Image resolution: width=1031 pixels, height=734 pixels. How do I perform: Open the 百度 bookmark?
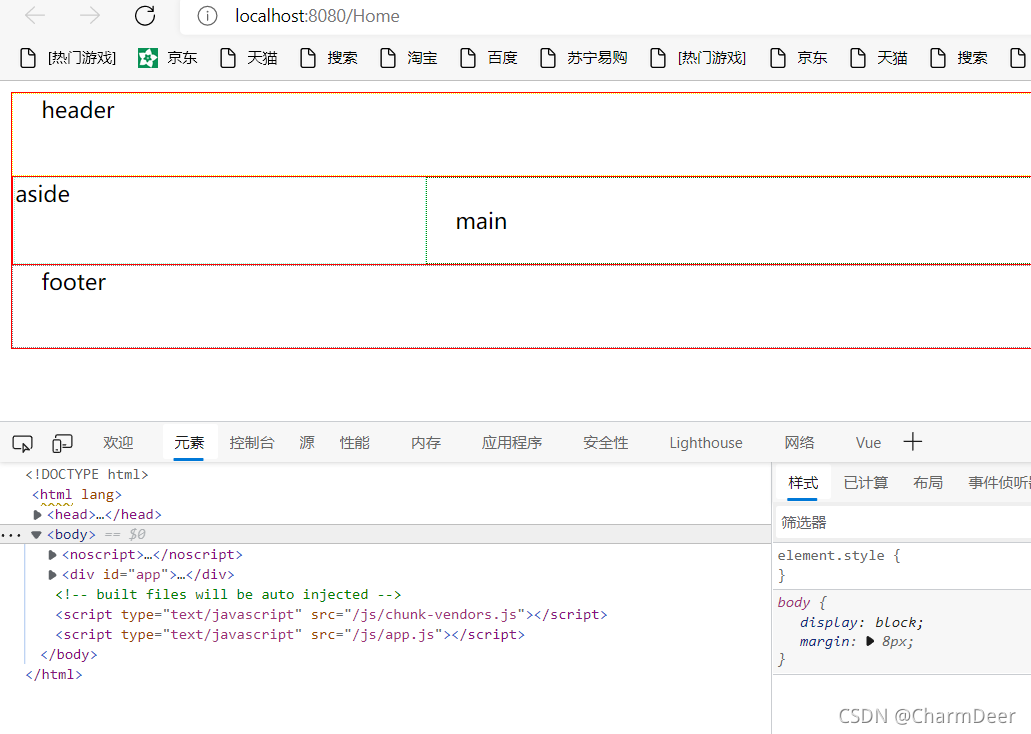click(x=489, y=58)
